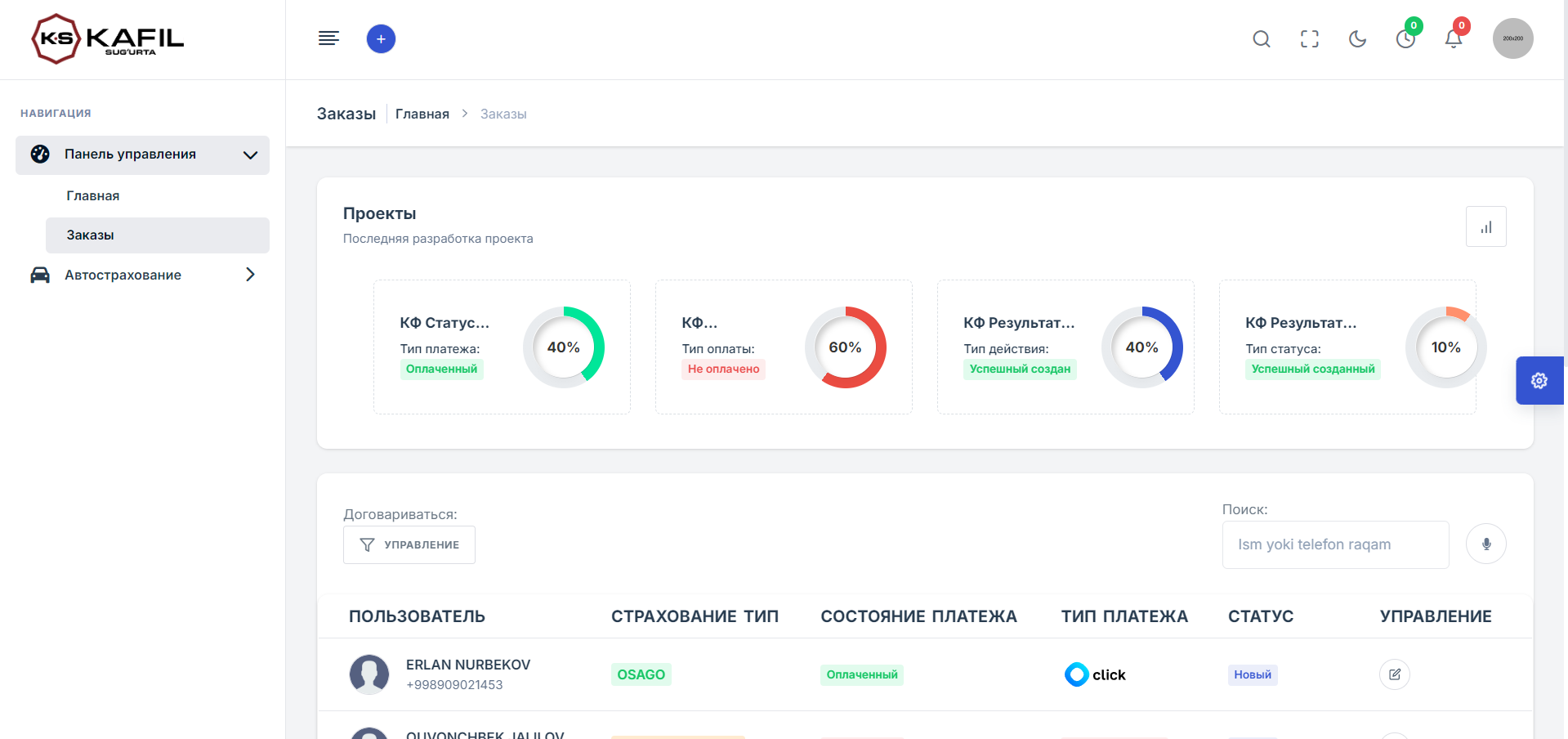The height and width of the screenshot is (739, 1568).
Task: Click the sidebar toggle icon near the logo
Action: click(328, 38)
